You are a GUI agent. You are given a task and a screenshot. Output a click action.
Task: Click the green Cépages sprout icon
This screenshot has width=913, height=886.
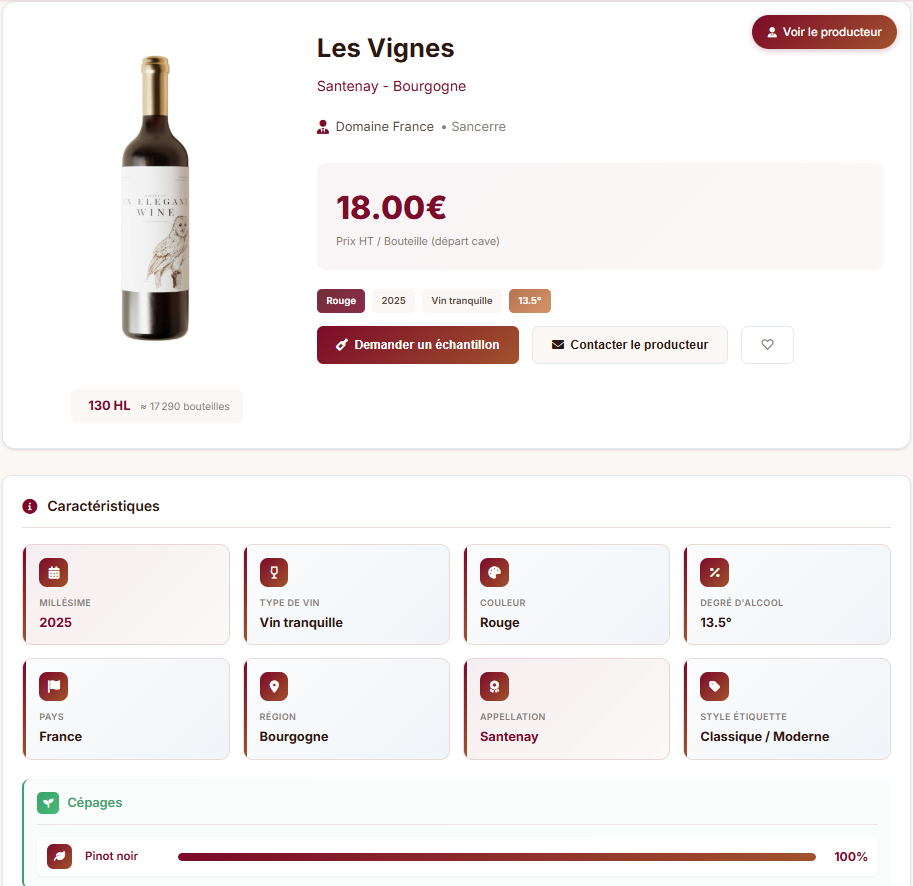pyautogui.click(x=48, y=803)
